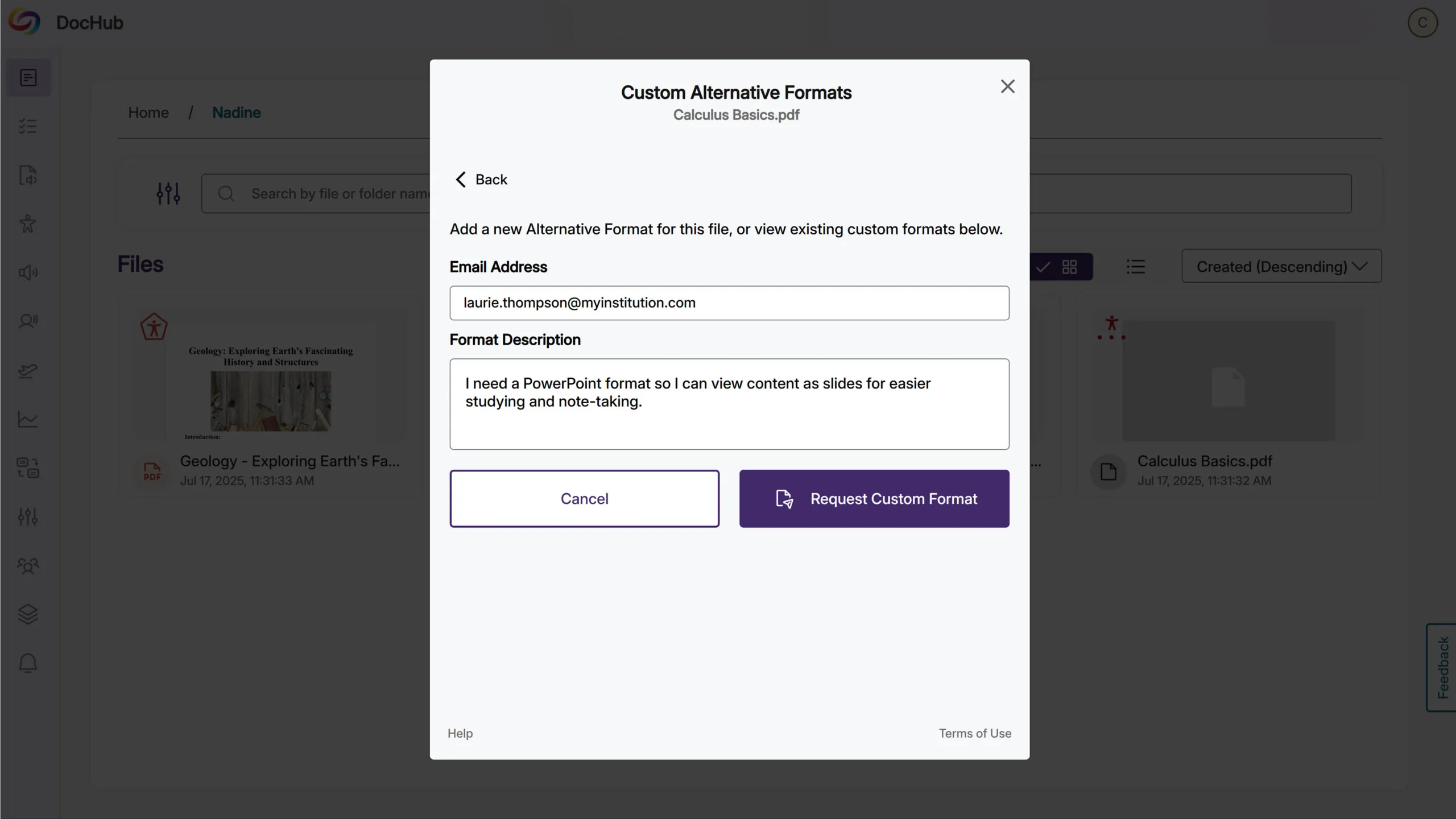Screen dimensions: 1456x819
Task: Go Back in the Custom Formats dialog
Action: 481,180
